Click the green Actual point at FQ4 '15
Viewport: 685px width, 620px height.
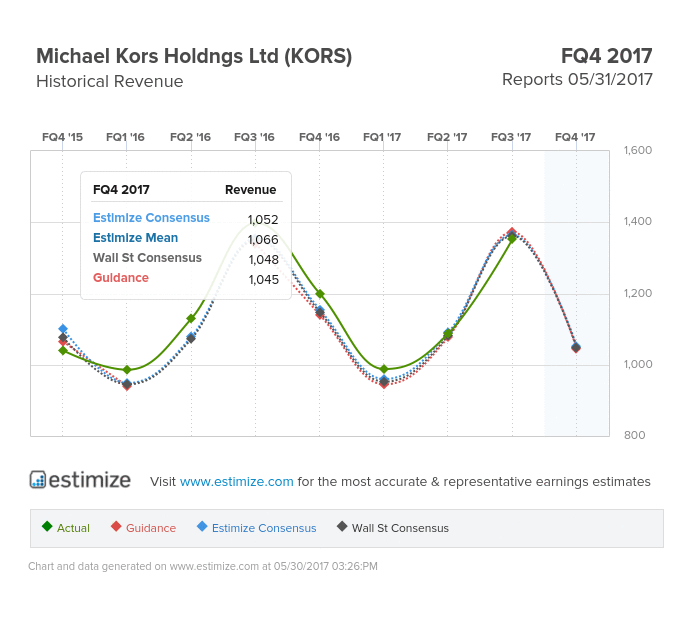tap(63, 350)
